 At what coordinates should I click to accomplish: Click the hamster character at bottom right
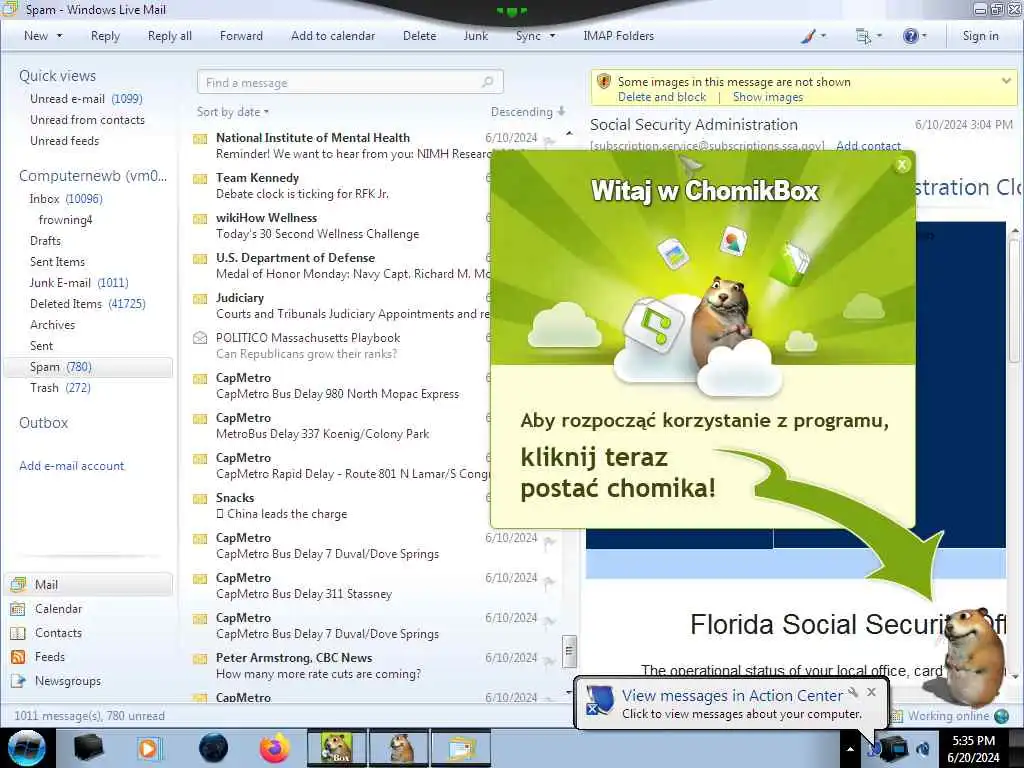click(x=972, y=656)
